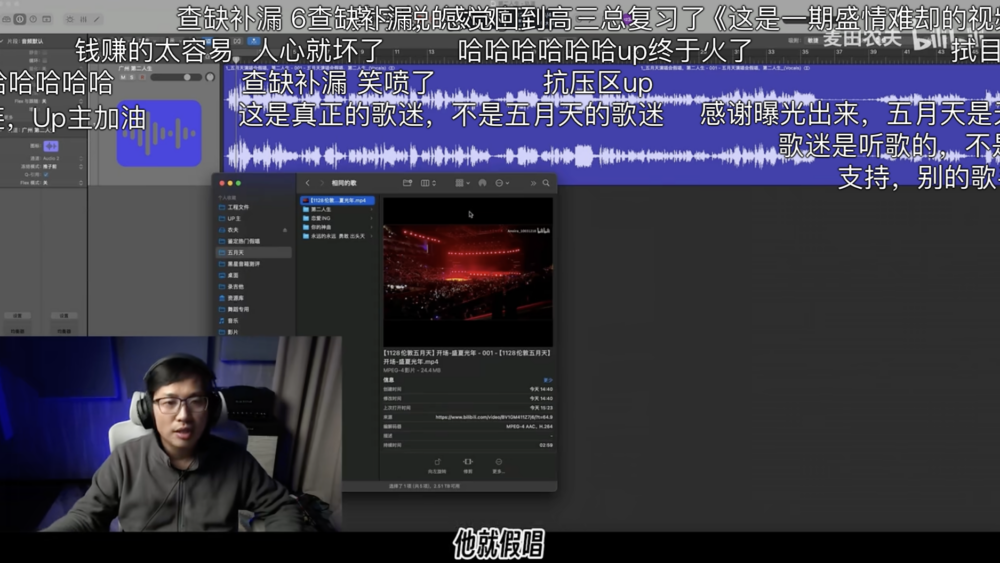Open 桌面 in Finder sidebar
1000x563 pixels.
(x=254, y=275)
